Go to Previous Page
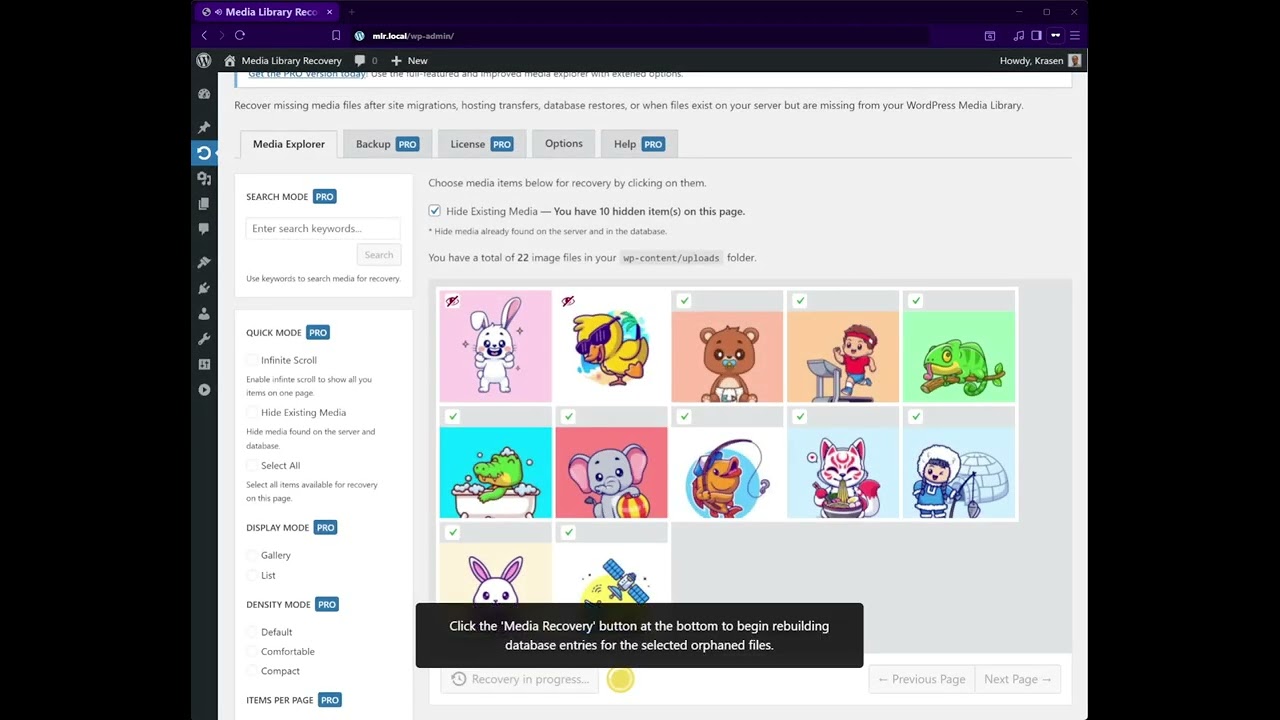1280x720 pixels. point(921,679)
